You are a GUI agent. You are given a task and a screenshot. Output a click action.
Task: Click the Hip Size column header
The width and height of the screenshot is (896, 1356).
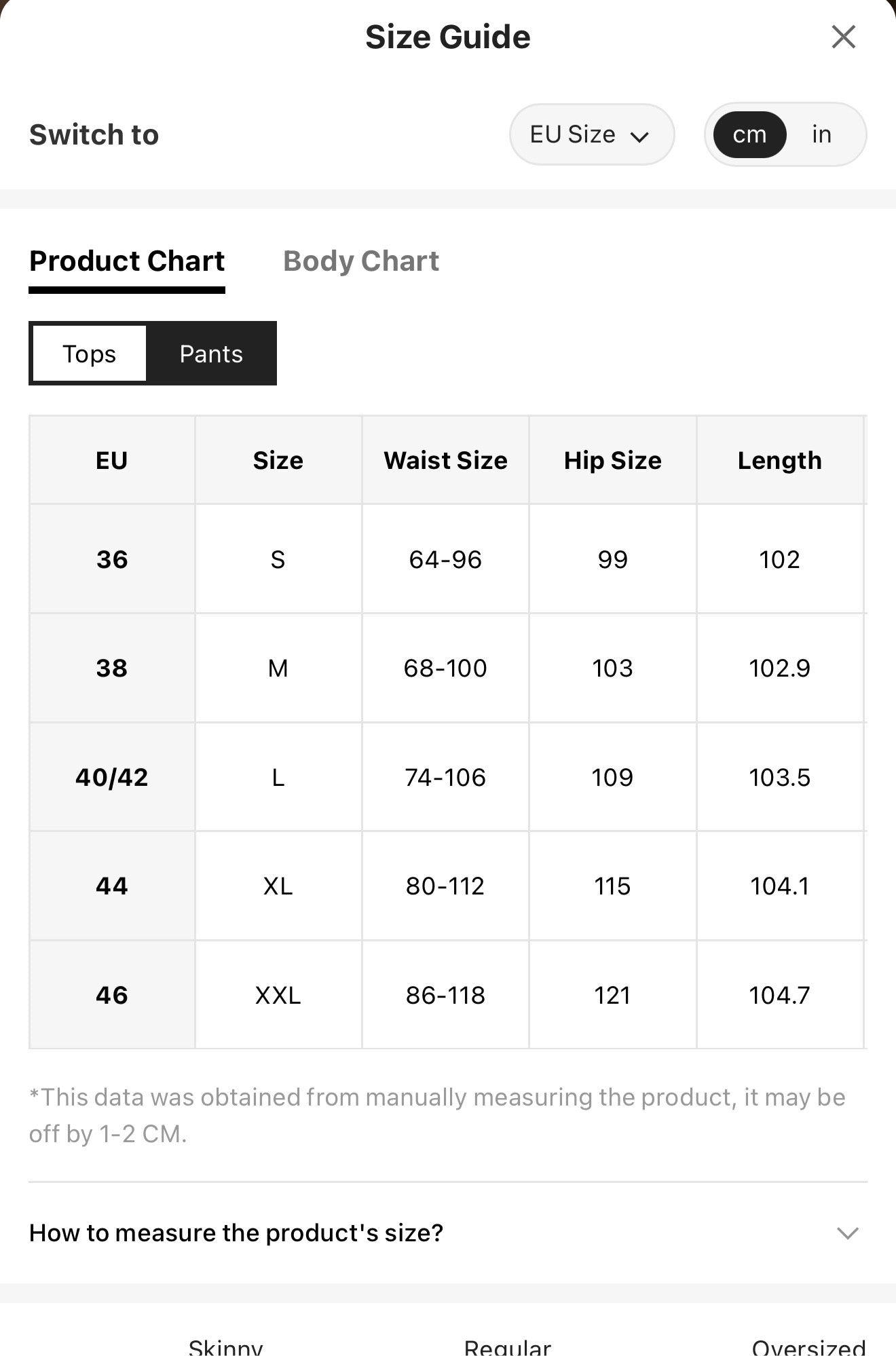[613, 460]
